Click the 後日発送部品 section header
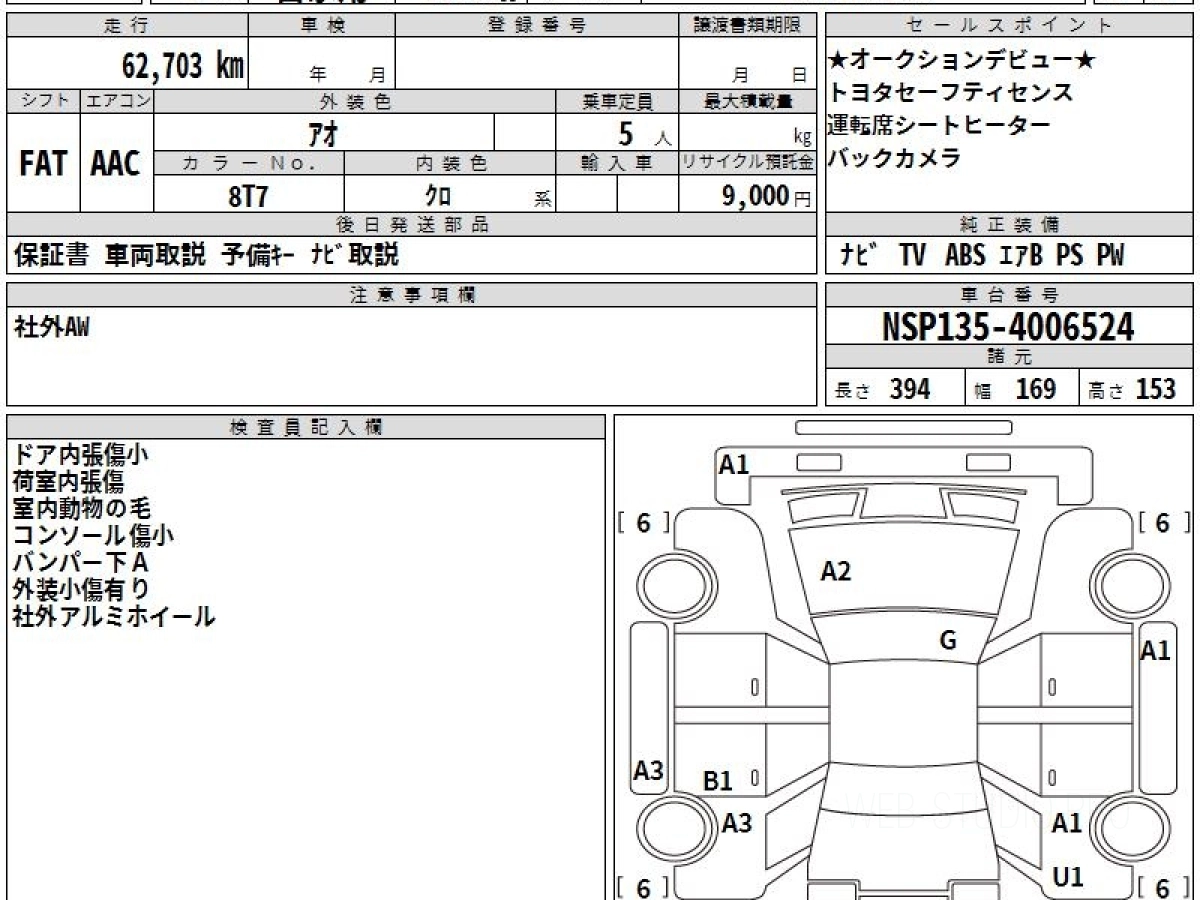Screen dimensions: 1200x900 click(412, 225)
